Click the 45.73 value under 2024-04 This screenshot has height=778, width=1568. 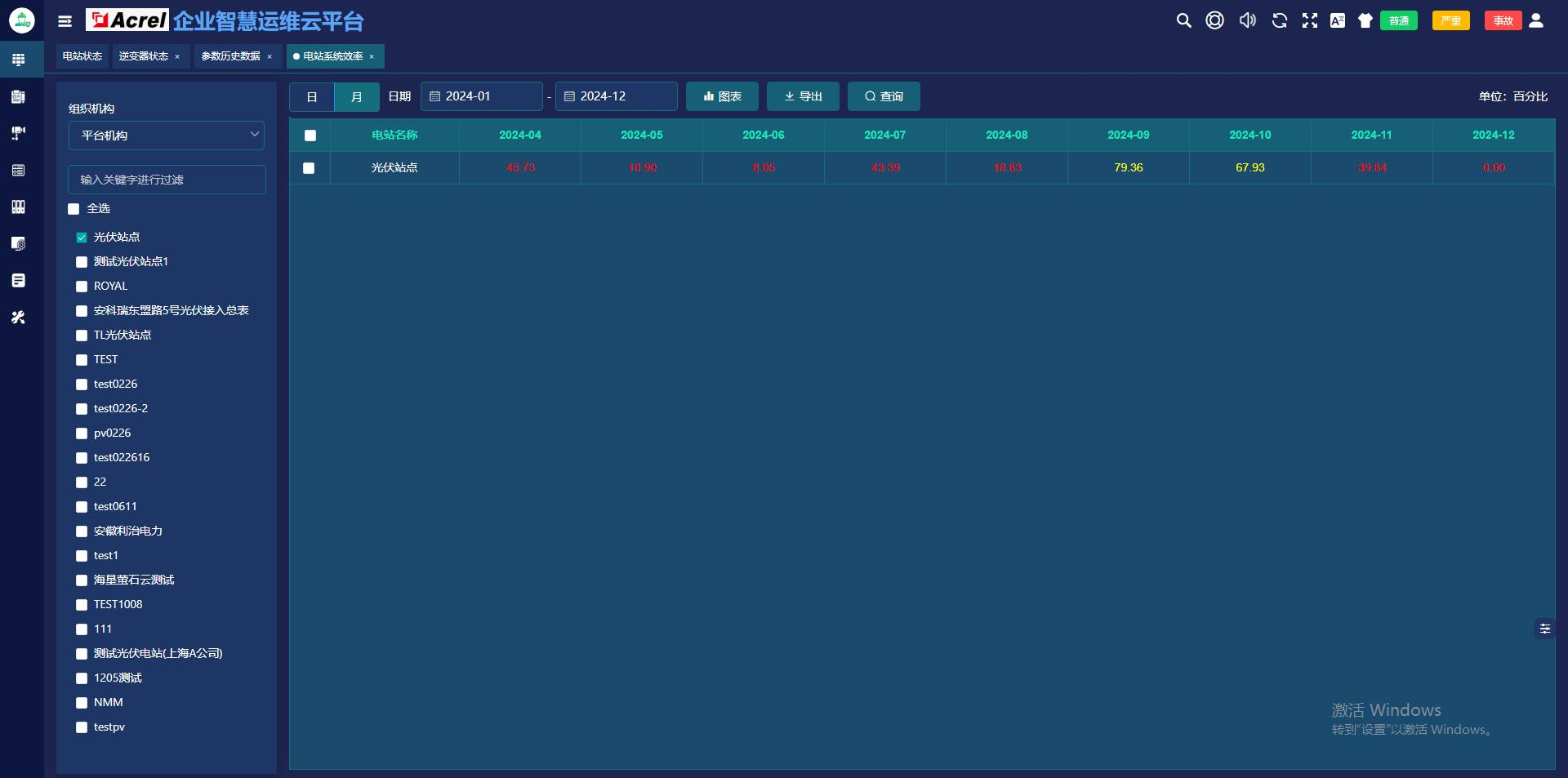pyautogui.click(x=520, y=167)
